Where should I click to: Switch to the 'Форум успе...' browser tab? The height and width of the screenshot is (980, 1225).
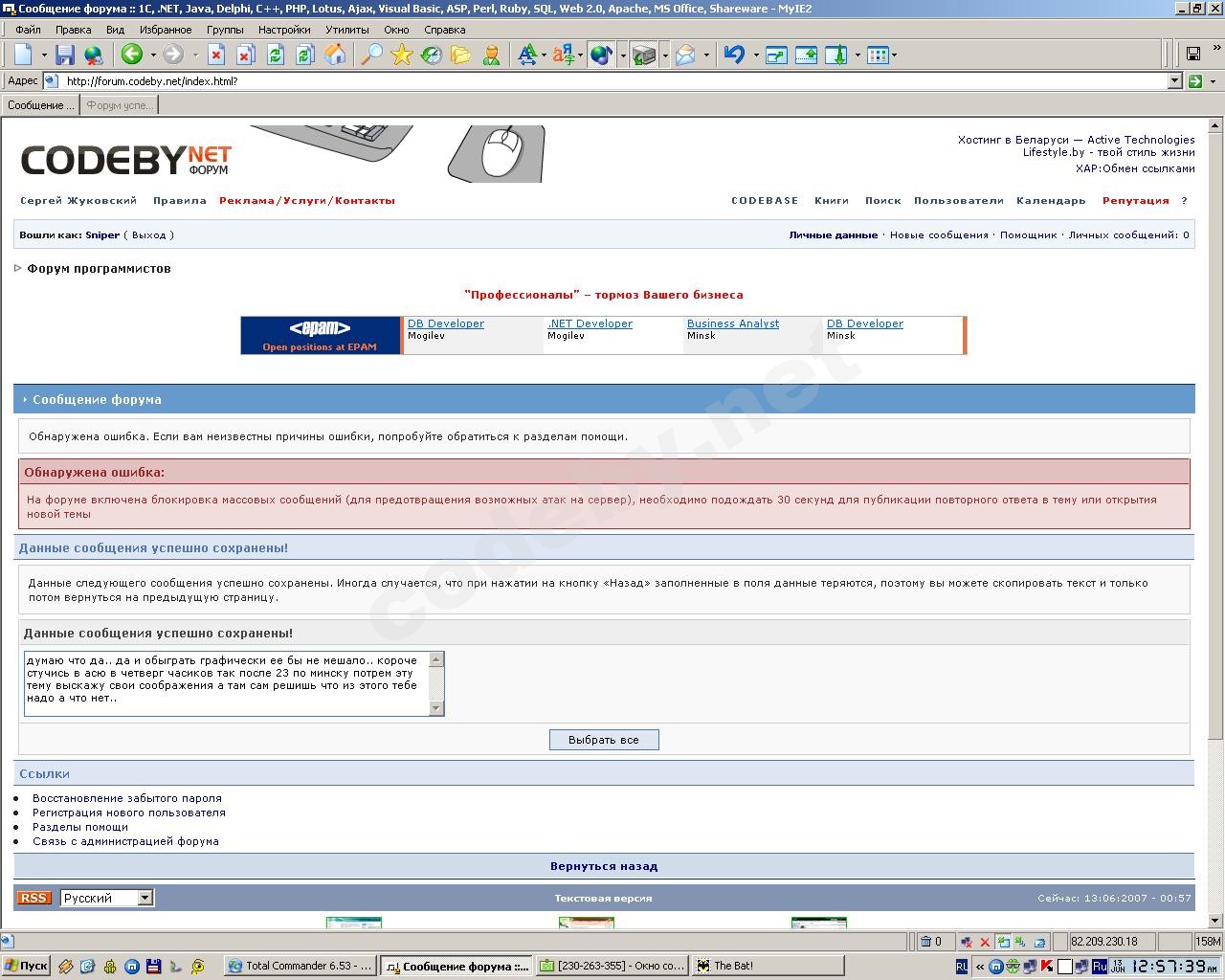[119, 105]
